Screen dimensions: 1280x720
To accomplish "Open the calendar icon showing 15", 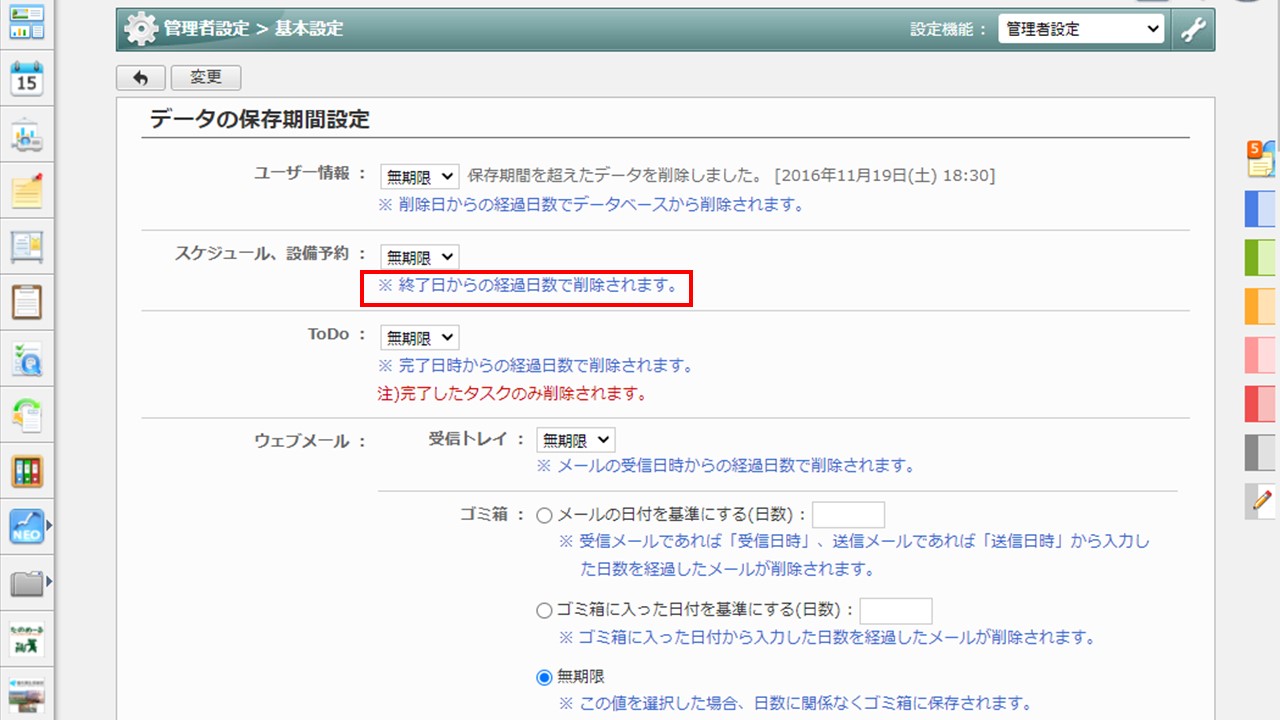I will click(27, 78).
